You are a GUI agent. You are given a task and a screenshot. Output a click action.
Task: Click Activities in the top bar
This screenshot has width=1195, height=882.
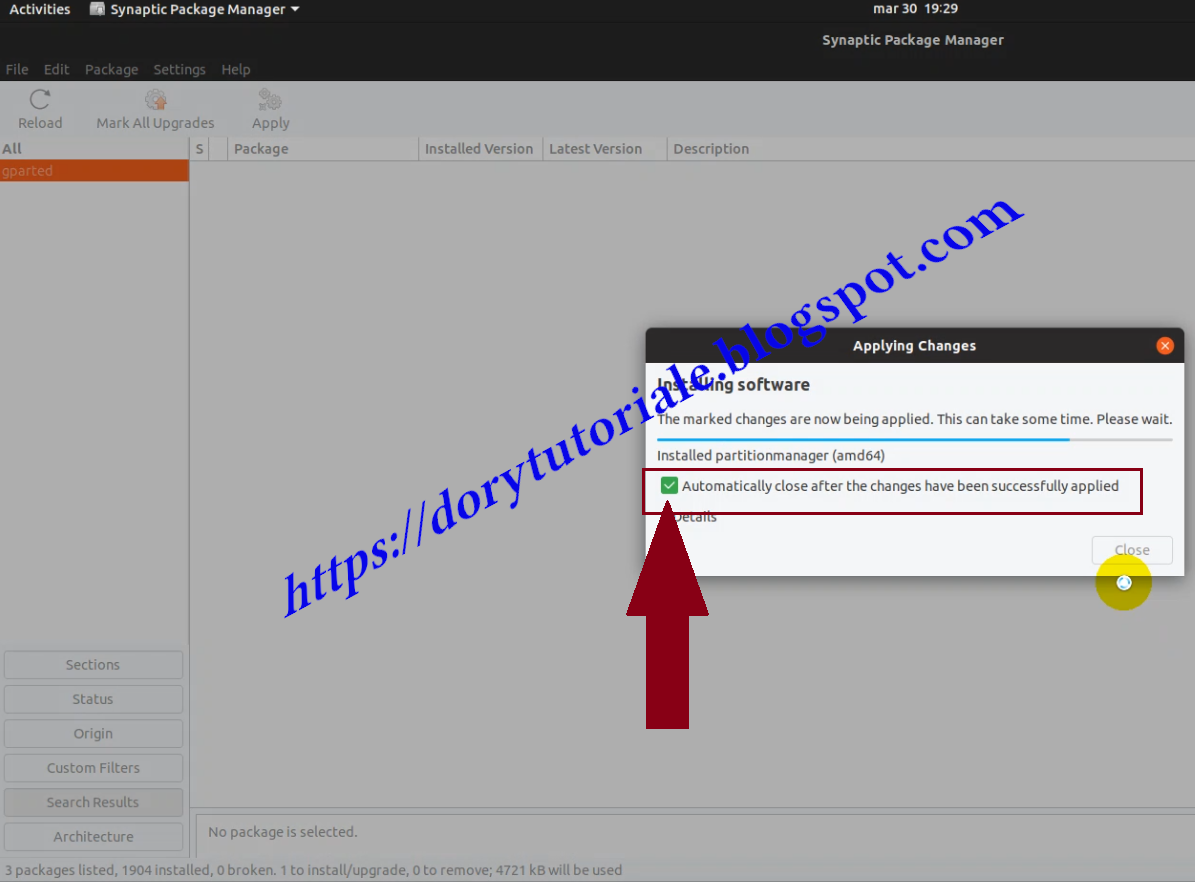point(40,9)
